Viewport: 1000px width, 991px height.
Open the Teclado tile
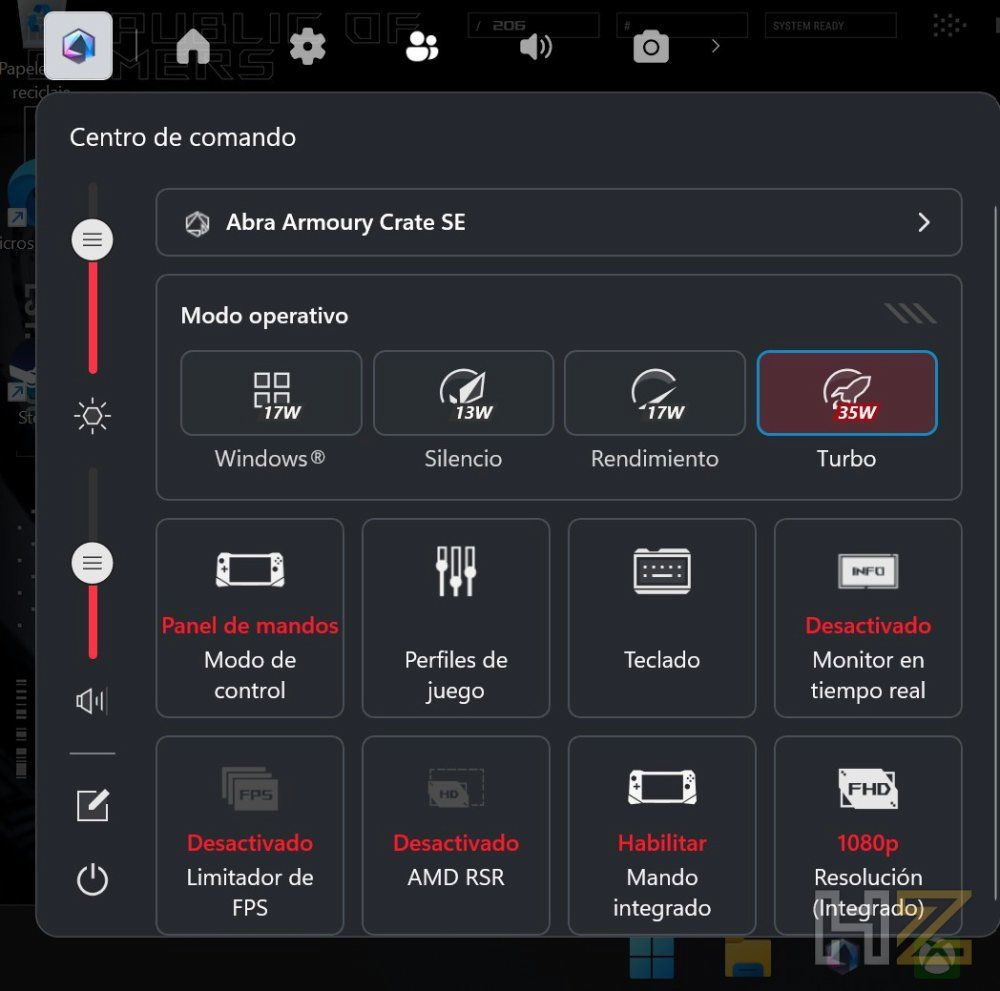click(662, 618)
